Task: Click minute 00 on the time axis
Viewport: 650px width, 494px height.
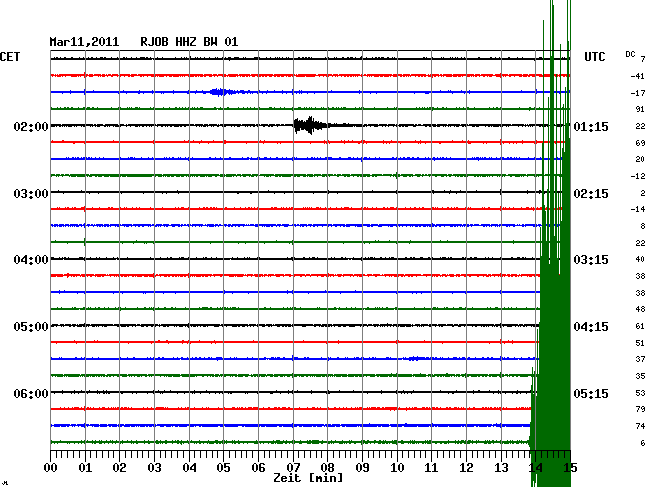Action: (x=51, y=468)
